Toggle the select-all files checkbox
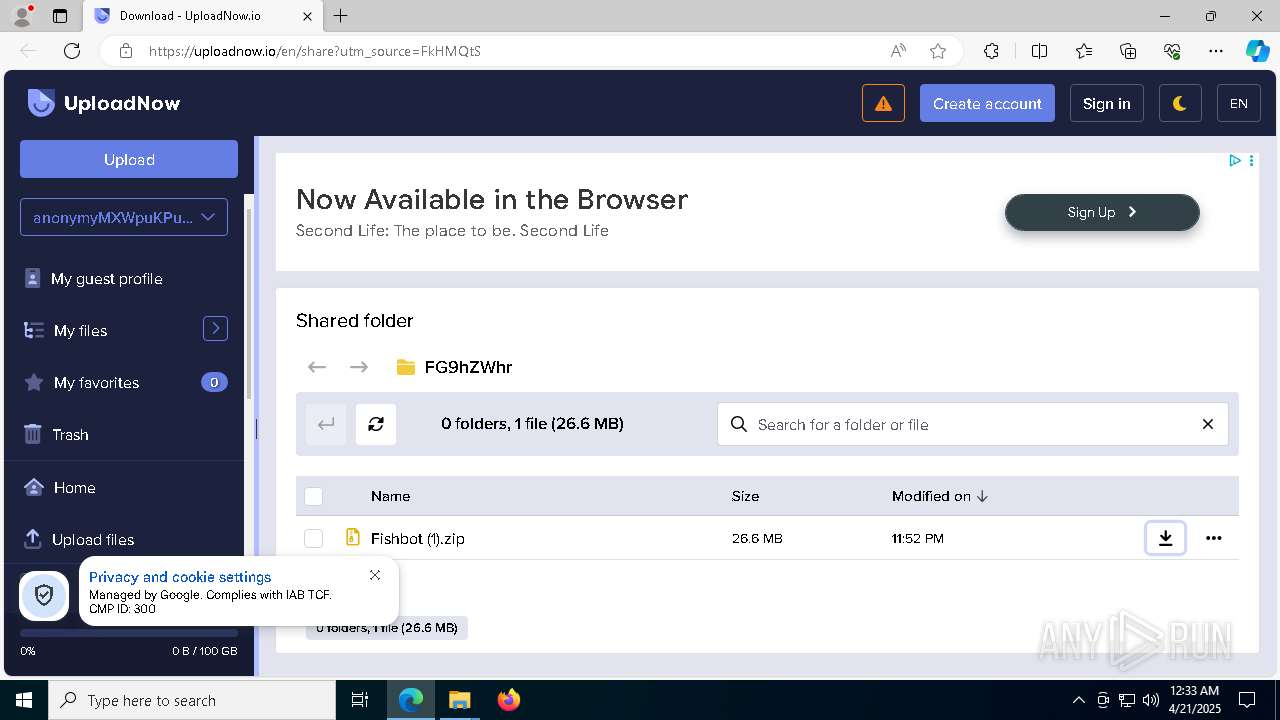The height and width of the screenshot is (720, 1280). [x=314, y=496]
